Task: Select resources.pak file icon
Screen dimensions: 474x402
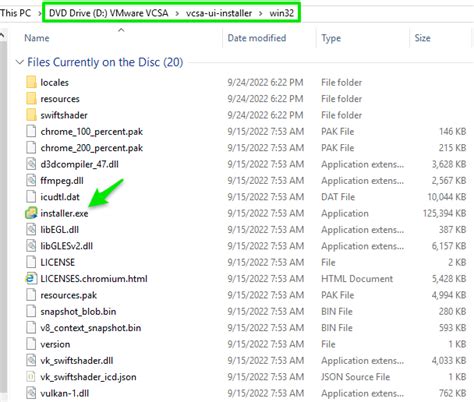Action: pyautogui.click(x=31, y=295)
